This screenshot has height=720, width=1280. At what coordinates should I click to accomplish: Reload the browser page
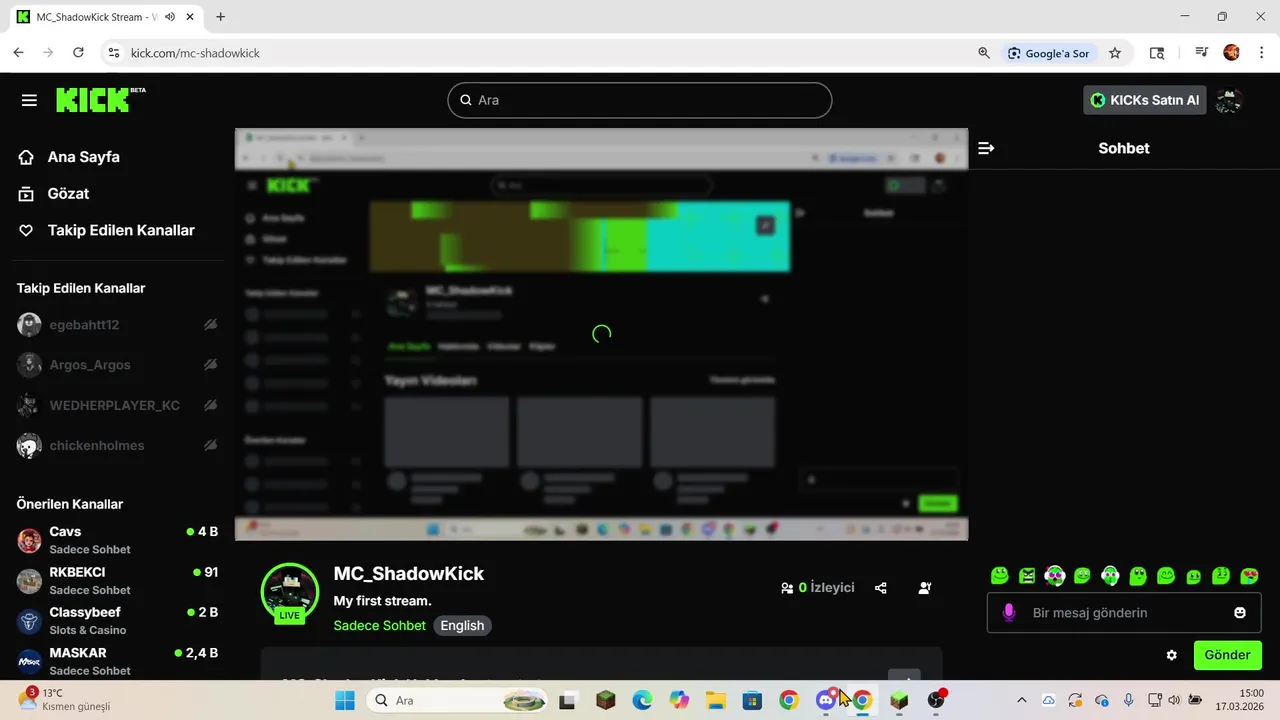(78, 53)
